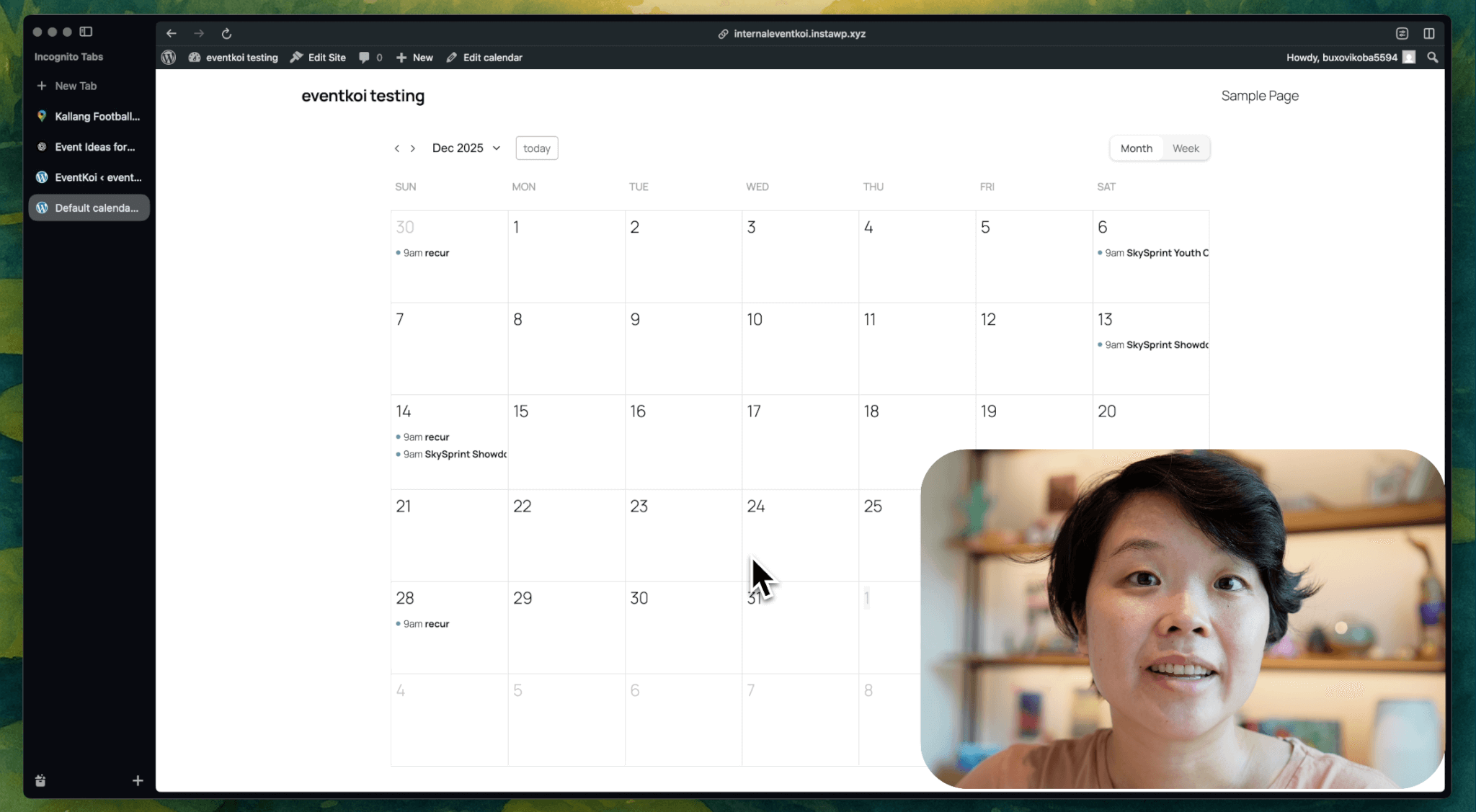Click the split view icon in browser toolbar
This screenshot has width=1476, height=812.
point(1428,33)
